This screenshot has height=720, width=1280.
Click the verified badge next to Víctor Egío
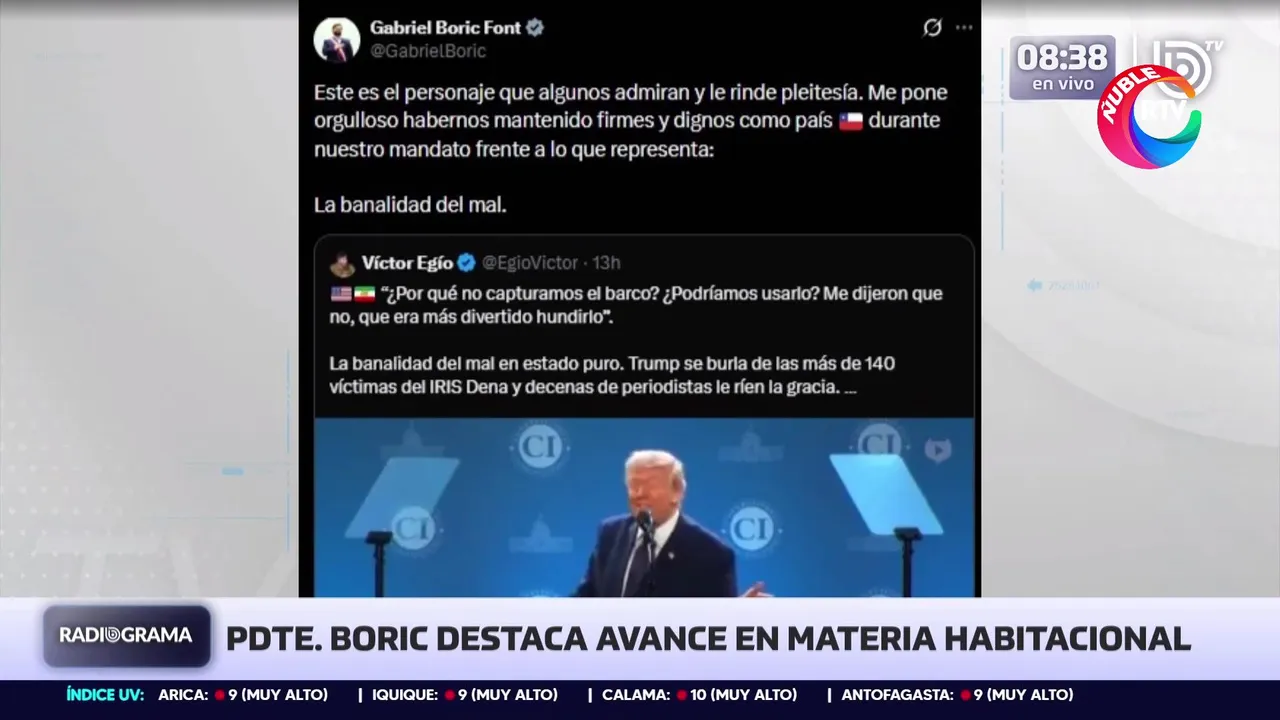click(x=467, y=263)
